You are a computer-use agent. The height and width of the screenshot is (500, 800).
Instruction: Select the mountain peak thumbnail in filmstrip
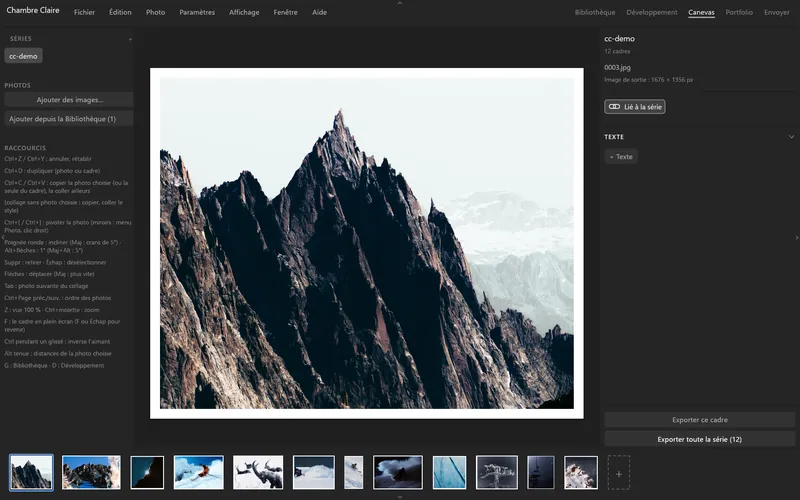31,472
